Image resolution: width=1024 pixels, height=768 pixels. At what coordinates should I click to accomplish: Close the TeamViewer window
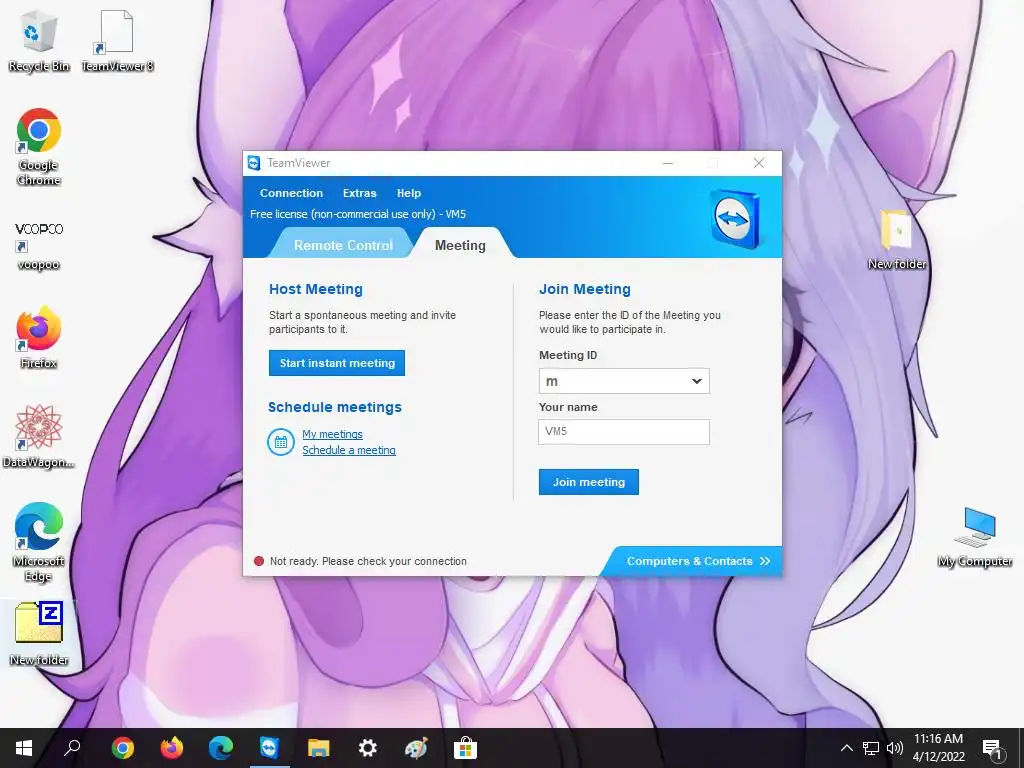coord(759,163)
